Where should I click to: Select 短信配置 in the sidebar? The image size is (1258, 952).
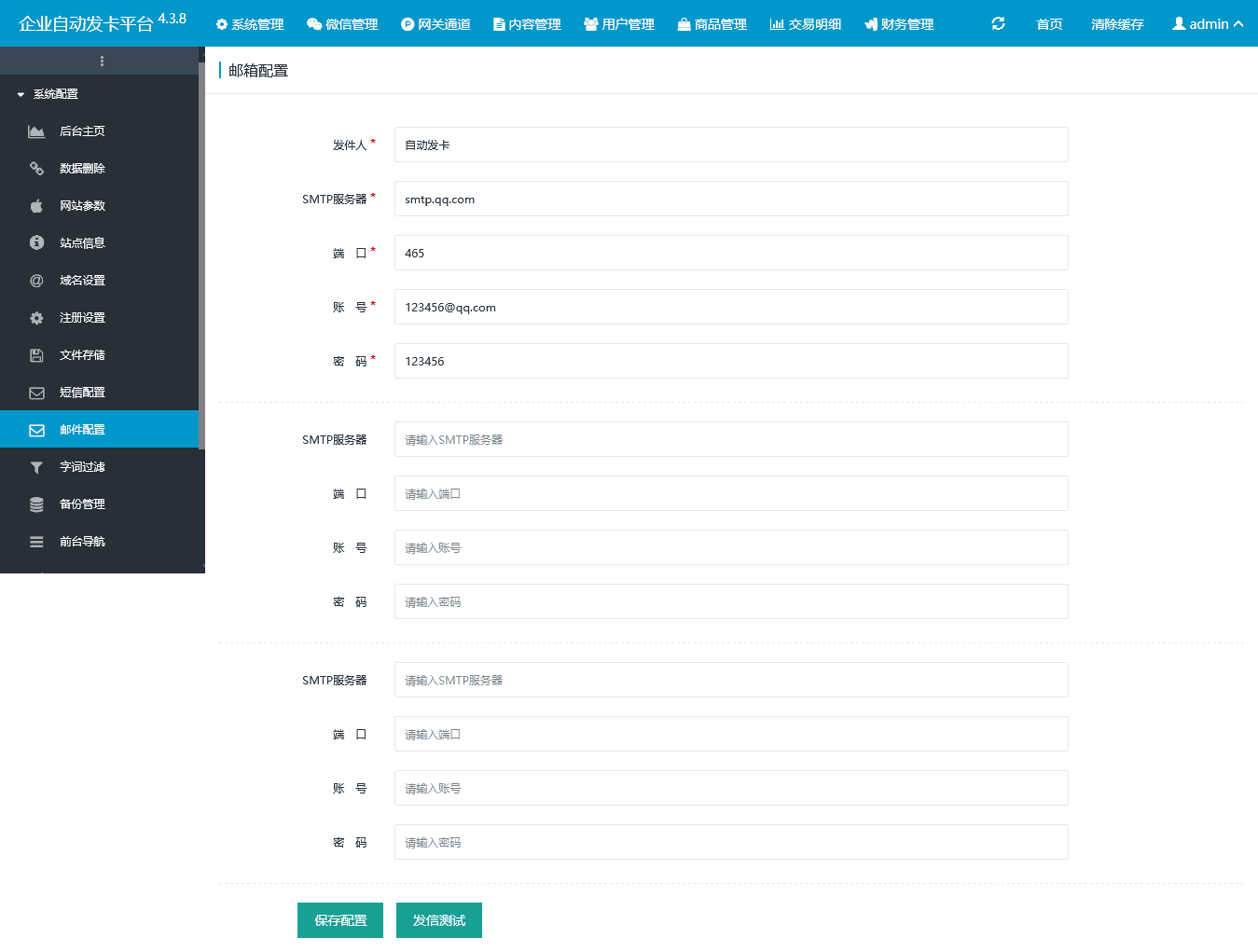100,393
